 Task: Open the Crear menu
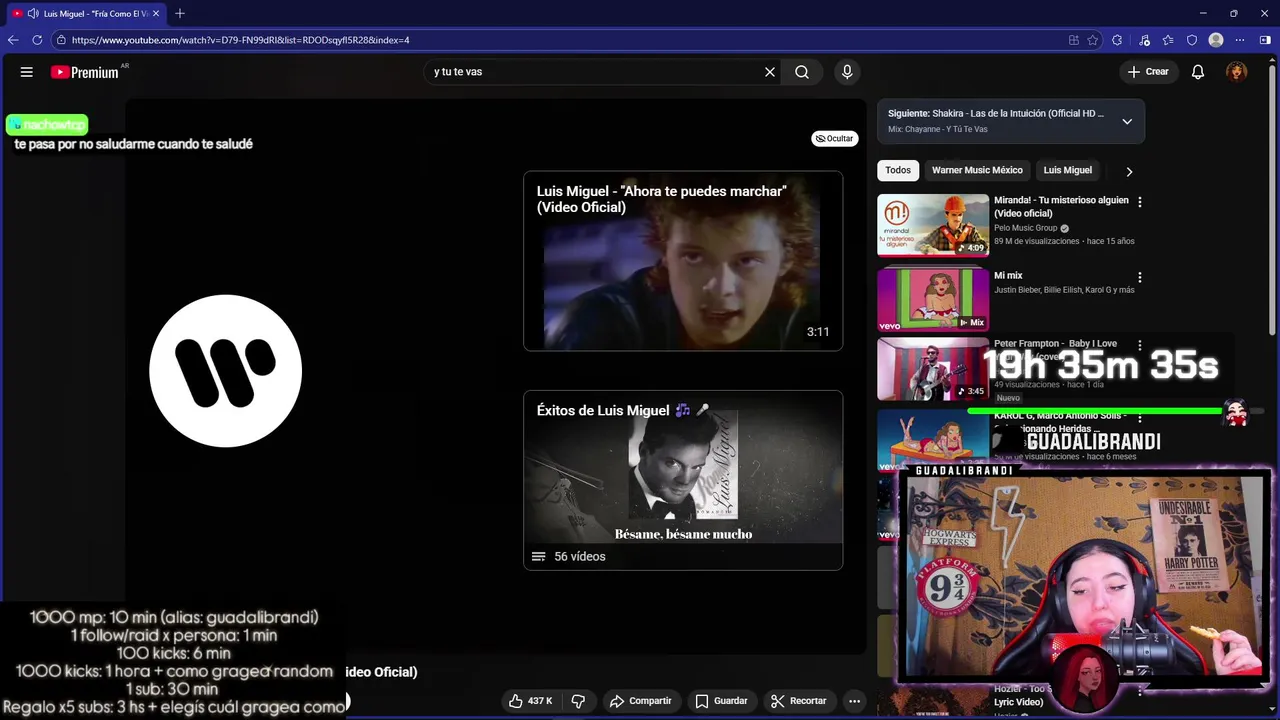1148,72
